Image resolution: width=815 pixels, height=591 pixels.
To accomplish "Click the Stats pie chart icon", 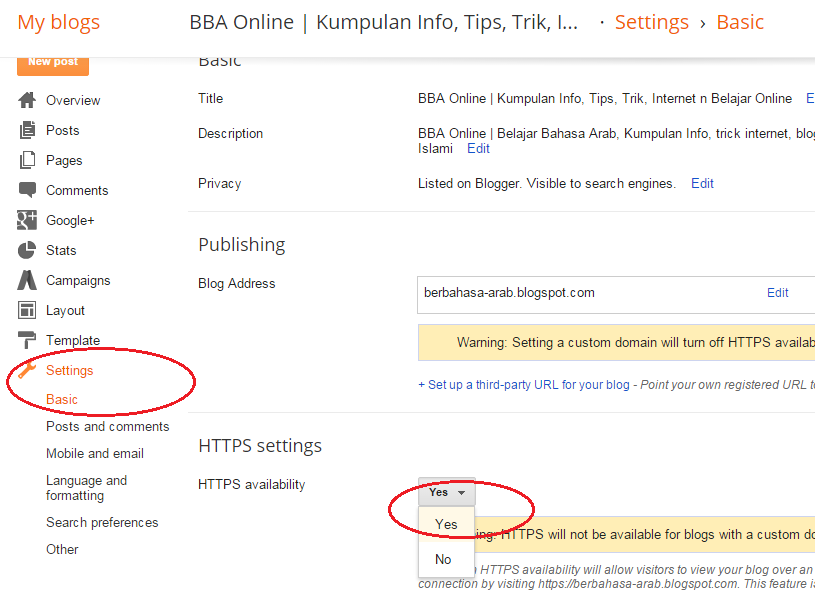I will [27, 250].
